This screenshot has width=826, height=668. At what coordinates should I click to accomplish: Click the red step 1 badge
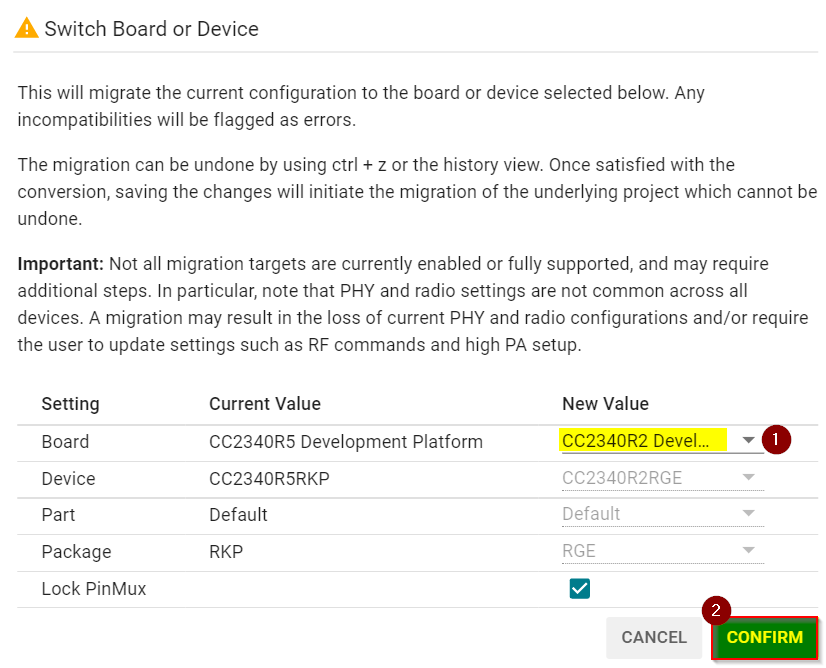point(776,440)
